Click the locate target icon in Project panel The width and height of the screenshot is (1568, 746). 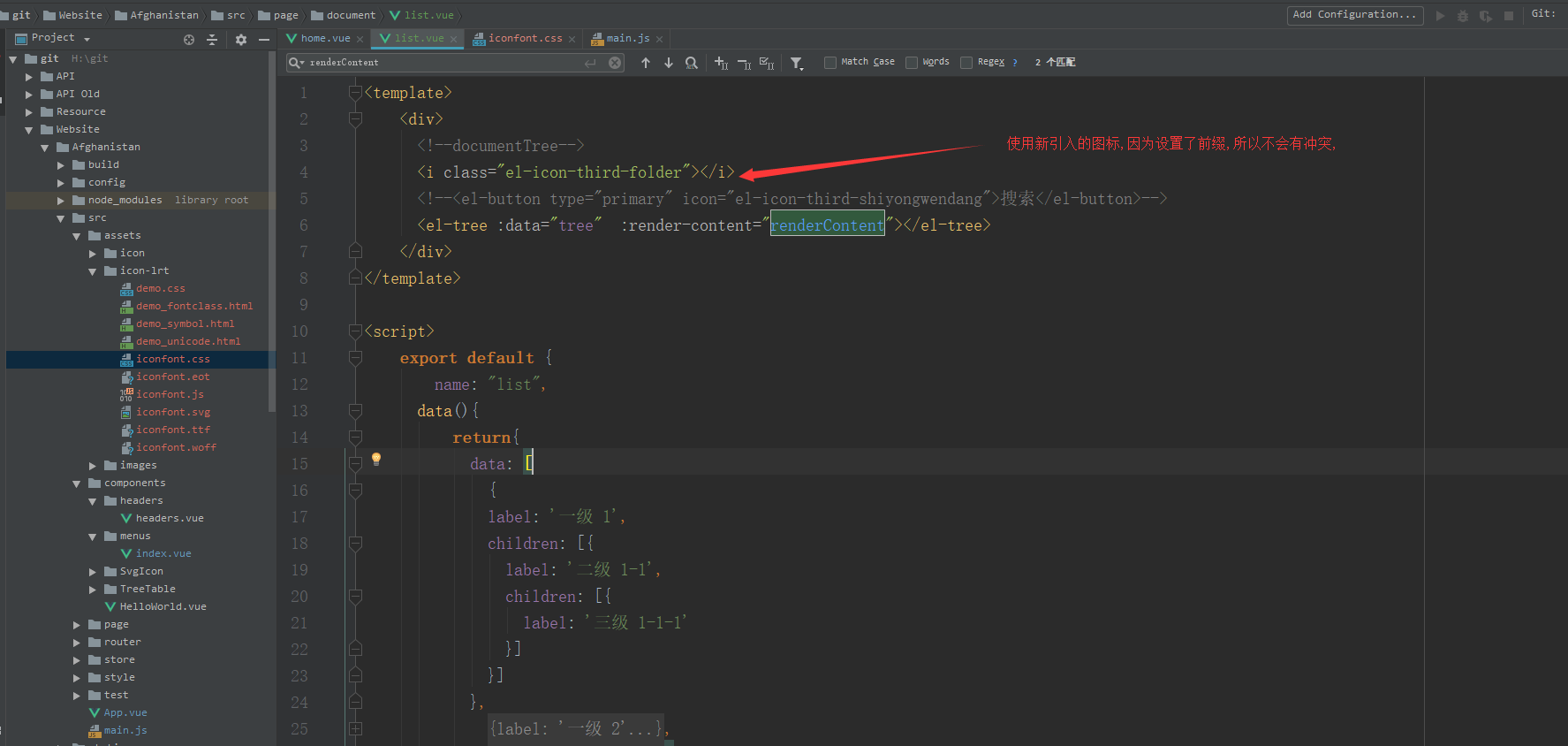point(189,40)
